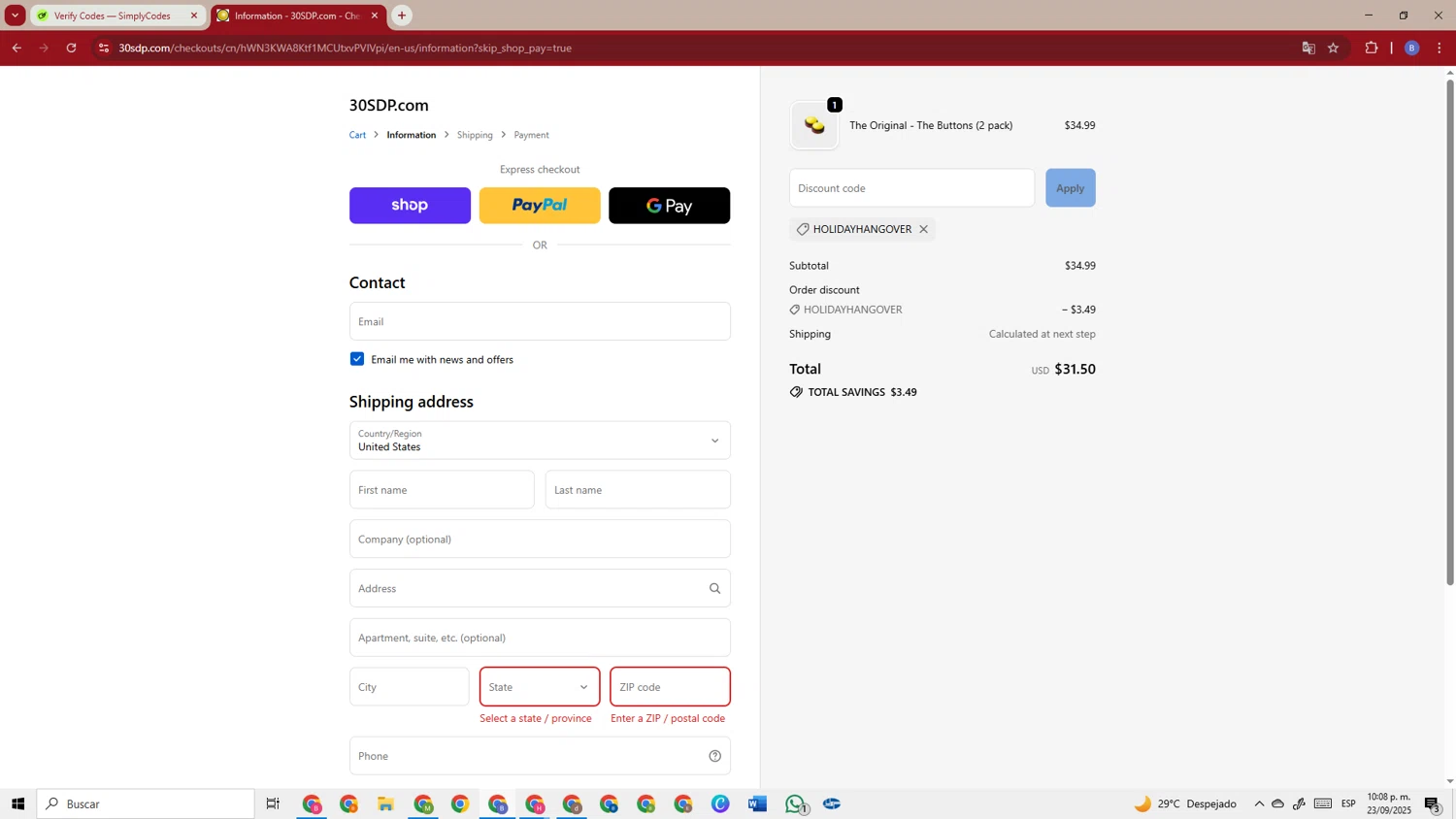Click the phone help question-mark icon

point(714,756)
